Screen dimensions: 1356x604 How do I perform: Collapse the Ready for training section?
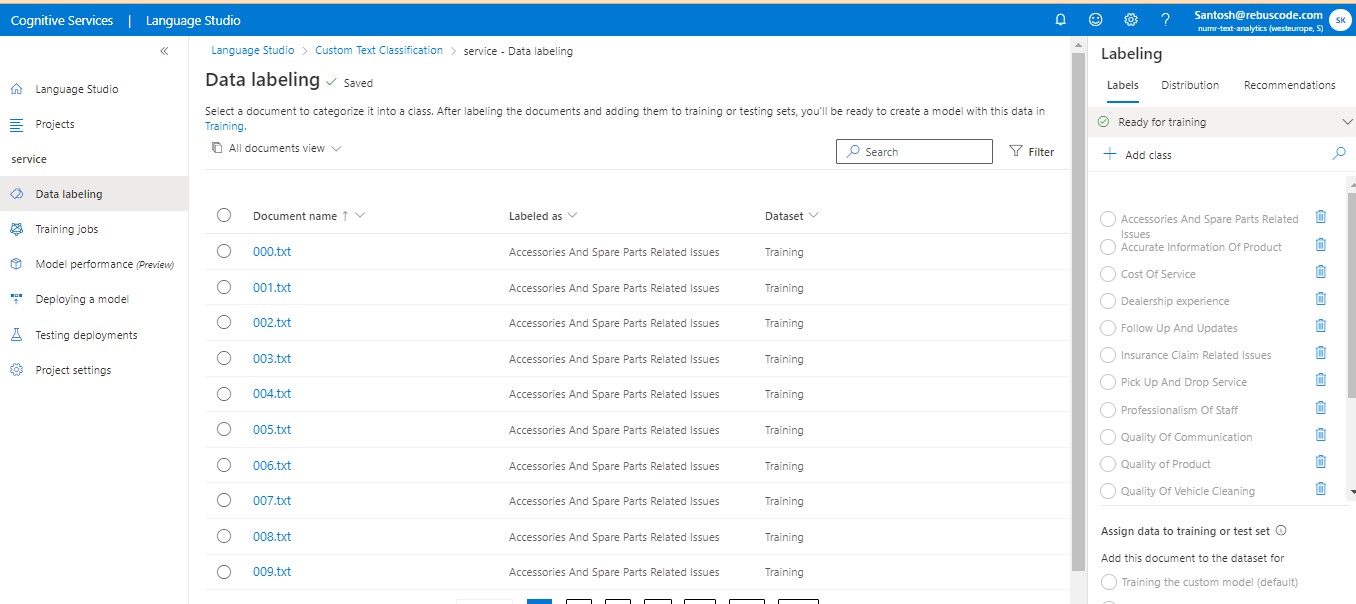[1346, 121]
